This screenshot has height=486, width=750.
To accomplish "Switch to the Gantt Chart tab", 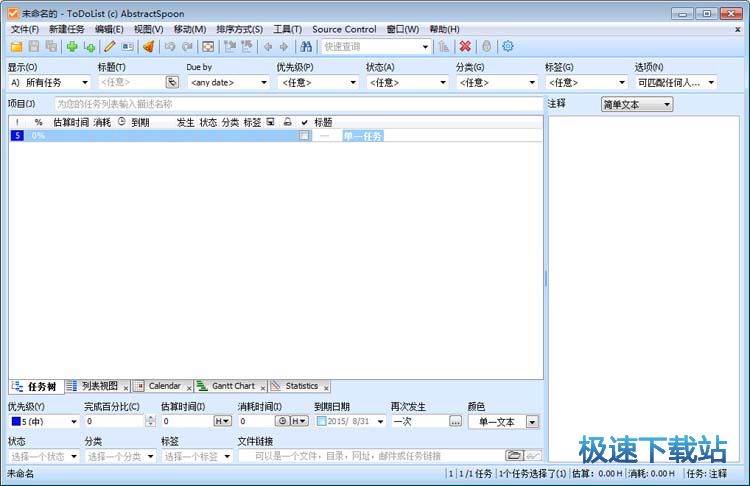I will [232, 386].
